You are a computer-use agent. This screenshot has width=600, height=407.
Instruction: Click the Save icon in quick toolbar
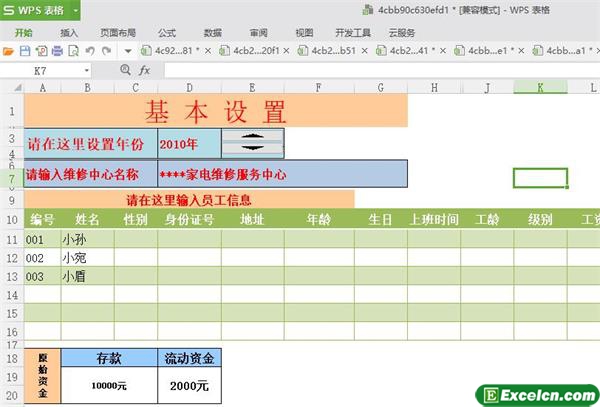[x=25, y=50]
